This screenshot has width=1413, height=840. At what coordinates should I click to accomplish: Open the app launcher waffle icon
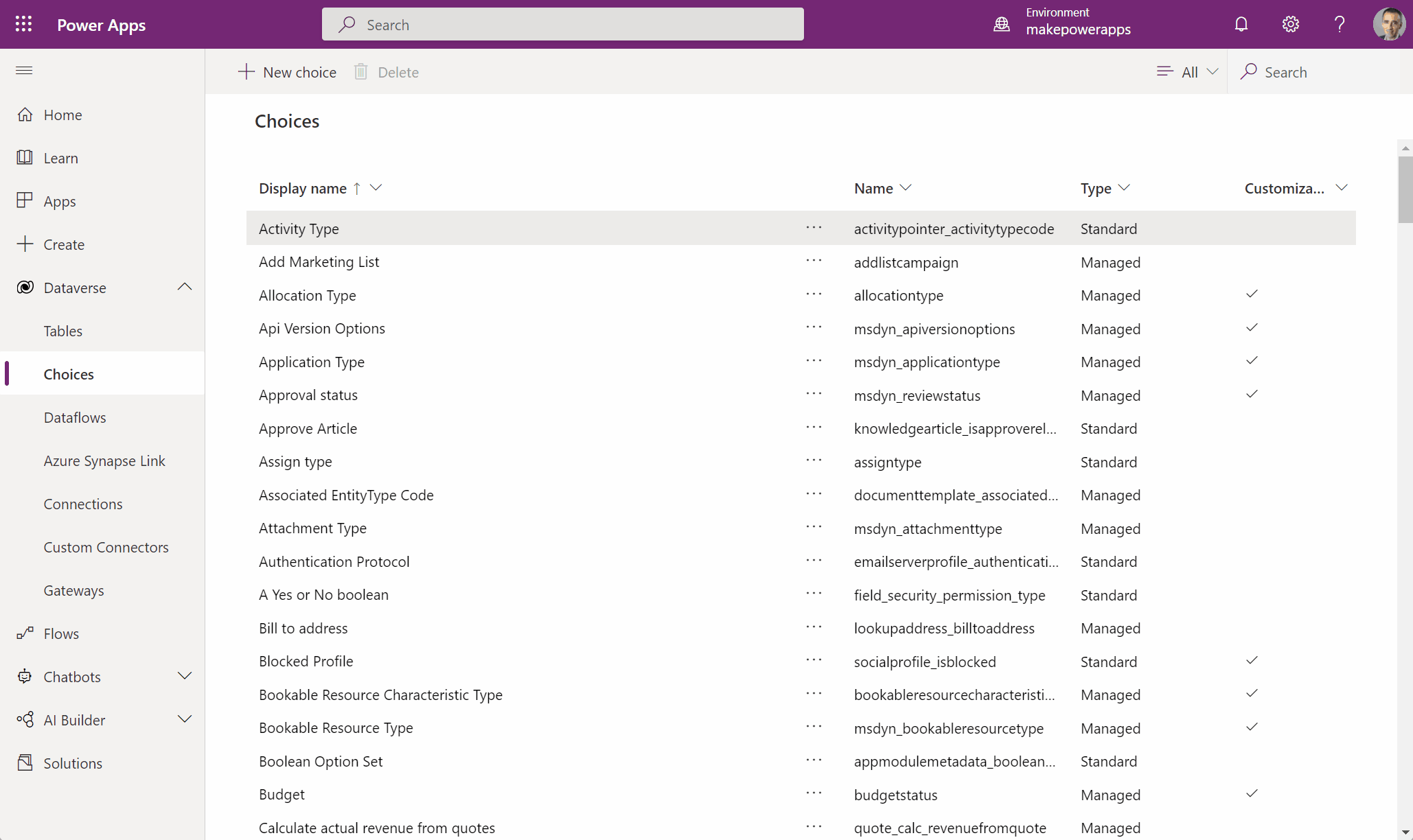[23, 24]
